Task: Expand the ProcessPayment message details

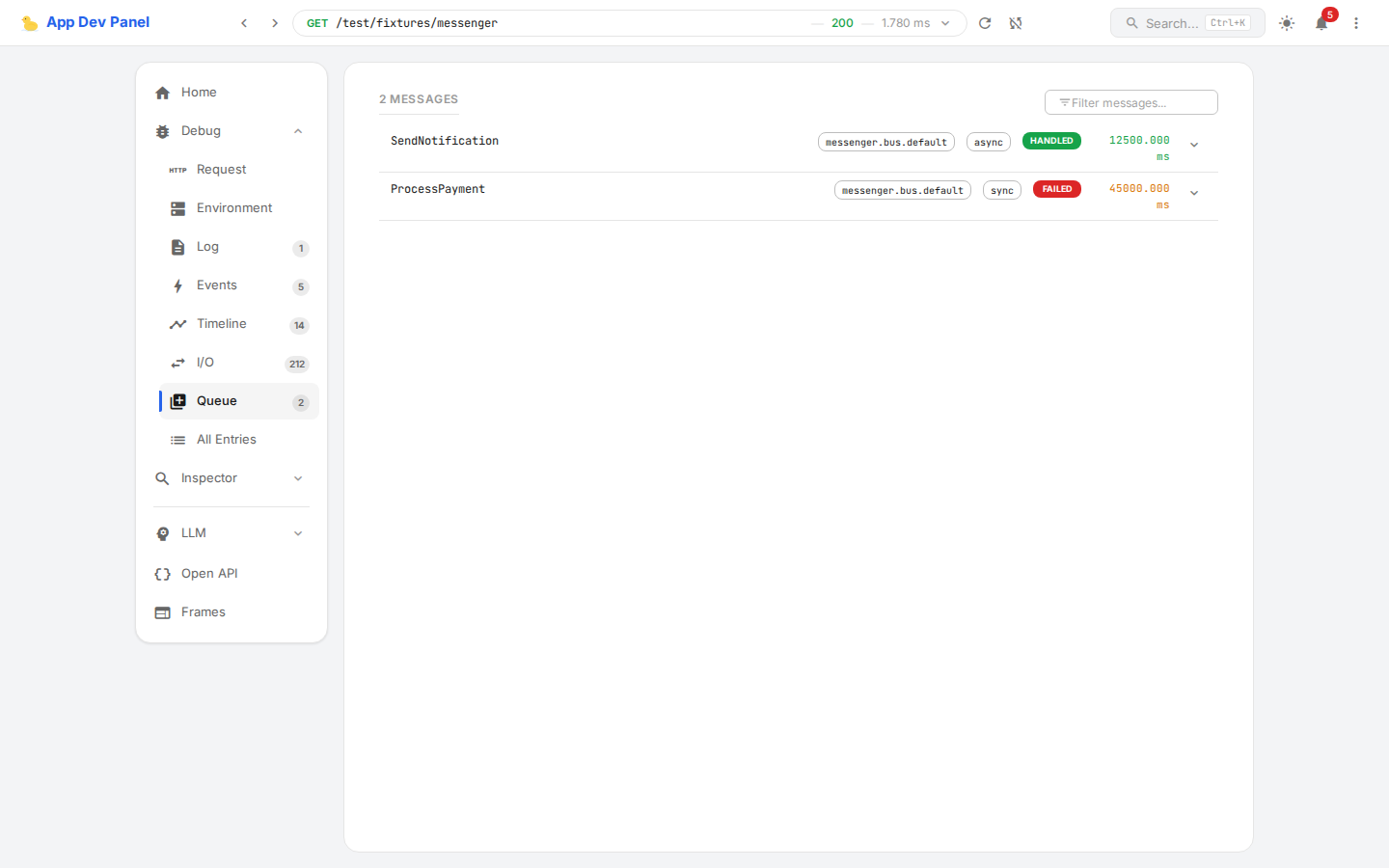Action: click(x=1194, y=193)
